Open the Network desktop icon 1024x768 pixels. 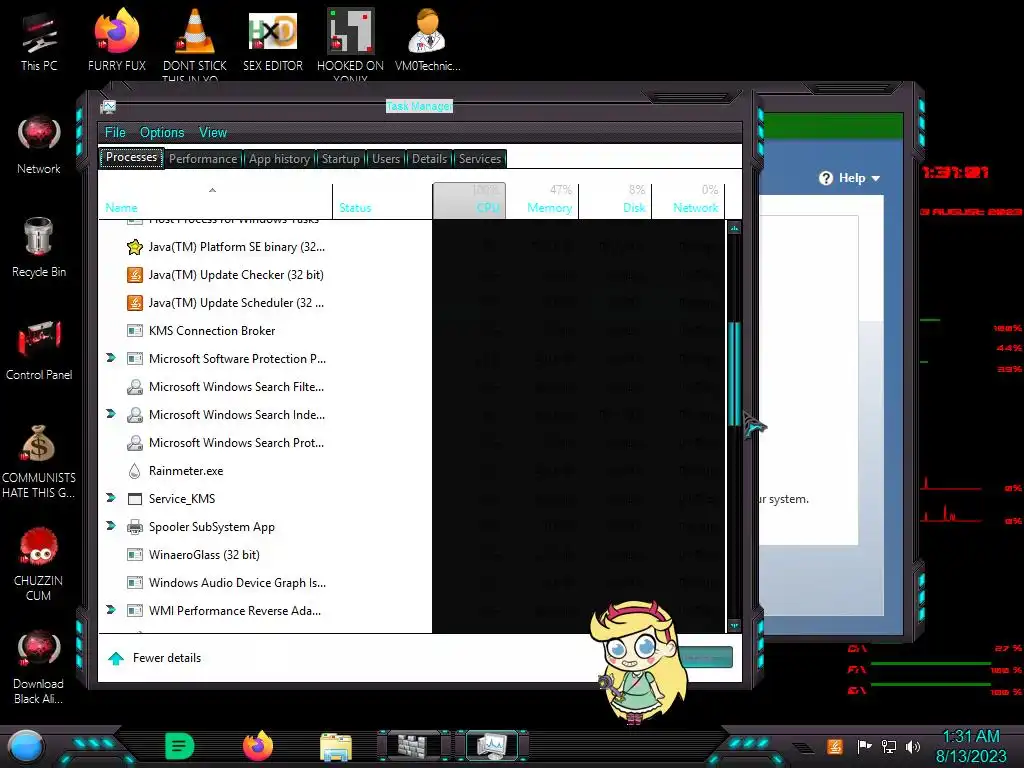[x=39, y=144]
